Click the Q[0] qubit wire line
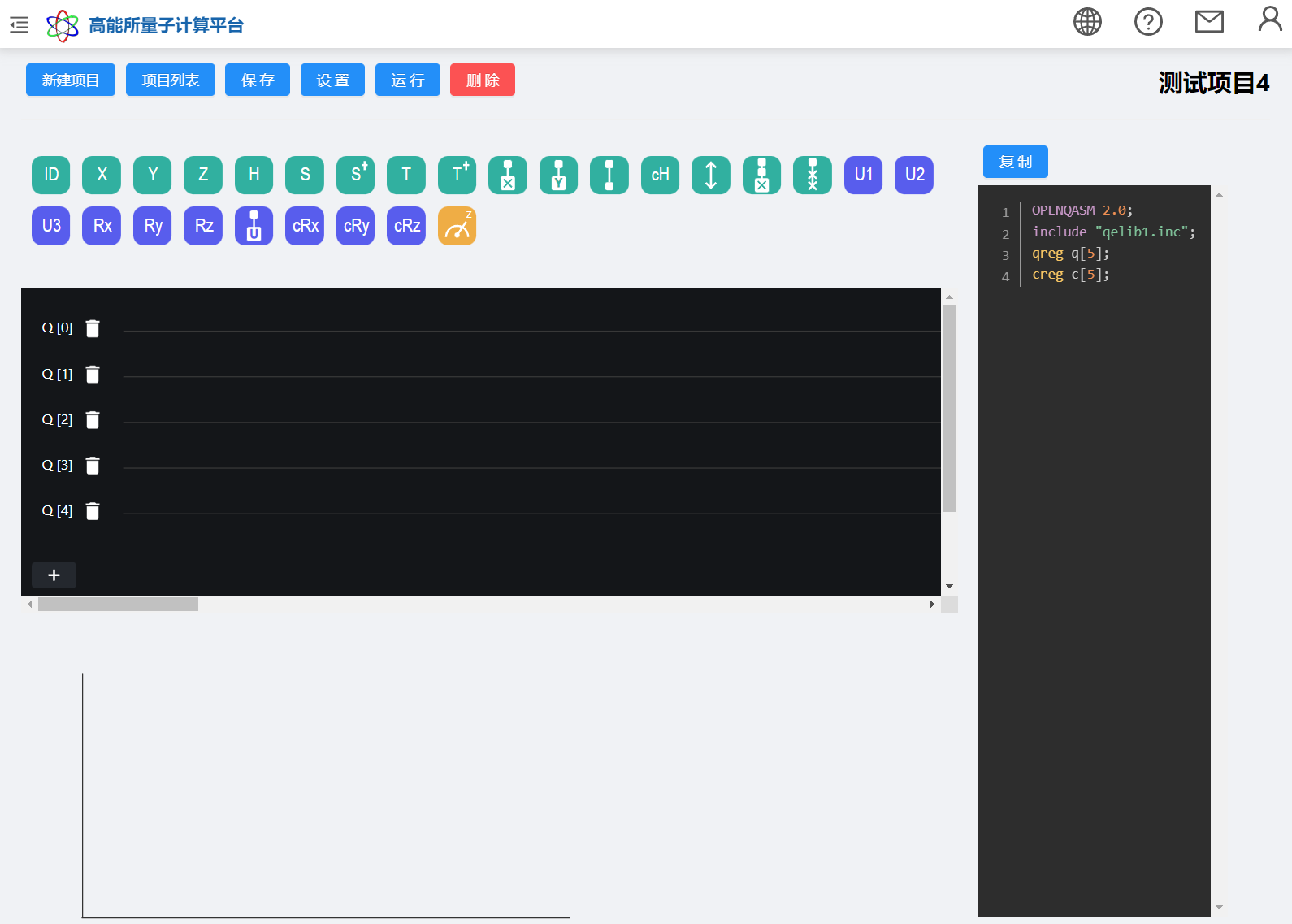Image resolution: width=1292 pixels, height=924 pixels. tap(531, 331)
